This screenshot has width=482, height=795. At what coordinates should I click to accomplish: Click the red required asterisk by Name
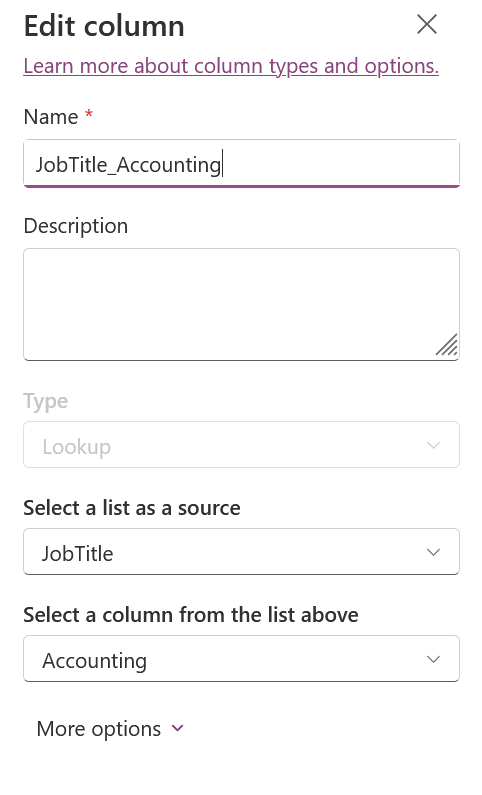(x=89, y=113)
